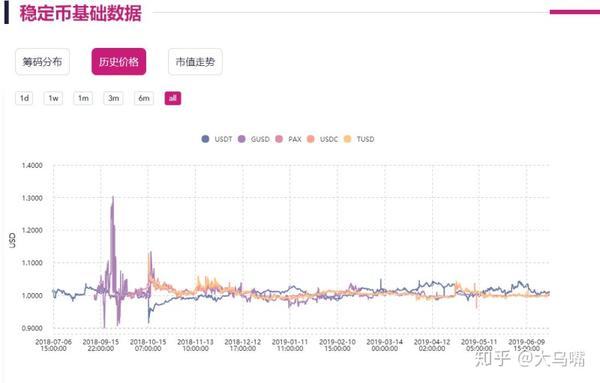The height and width of the screenshot is (383, 600).
Task: Click the TUSD legend label text
Action: click(365, 139)
